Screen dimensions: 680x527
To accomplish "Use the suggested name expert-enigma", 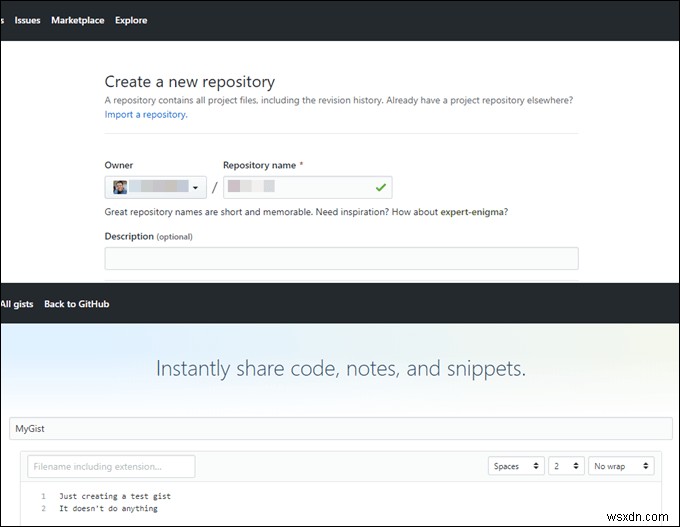I will 472,212.
